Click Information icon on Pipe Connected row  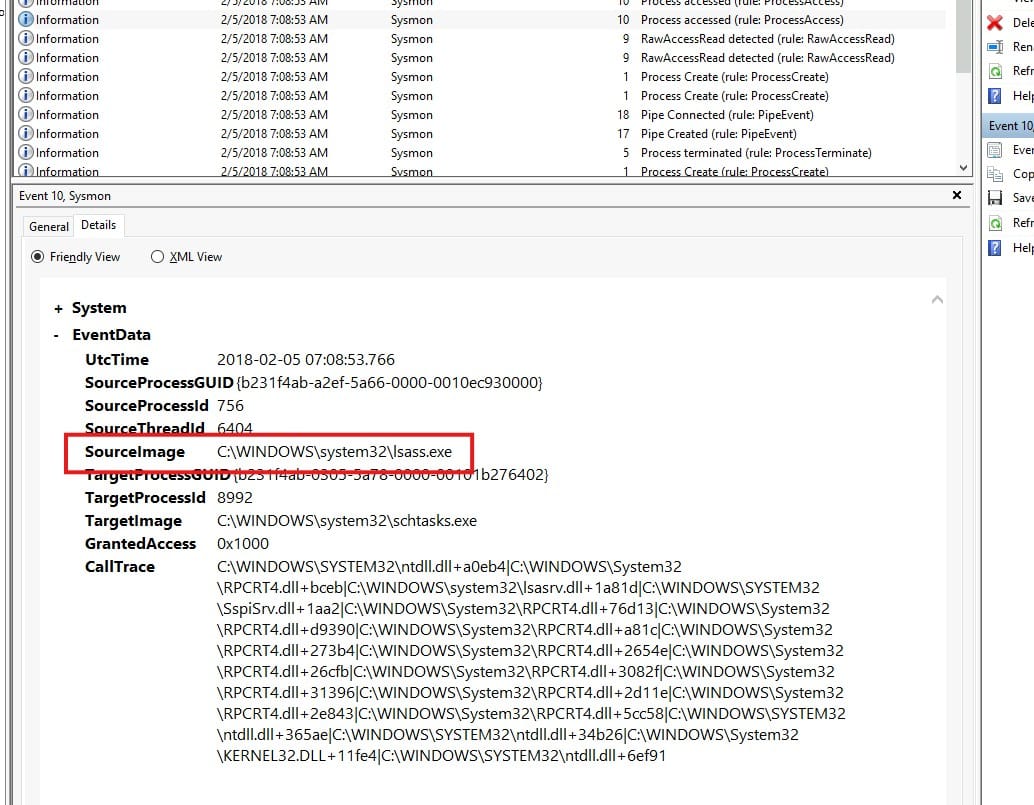coord(26,115)
